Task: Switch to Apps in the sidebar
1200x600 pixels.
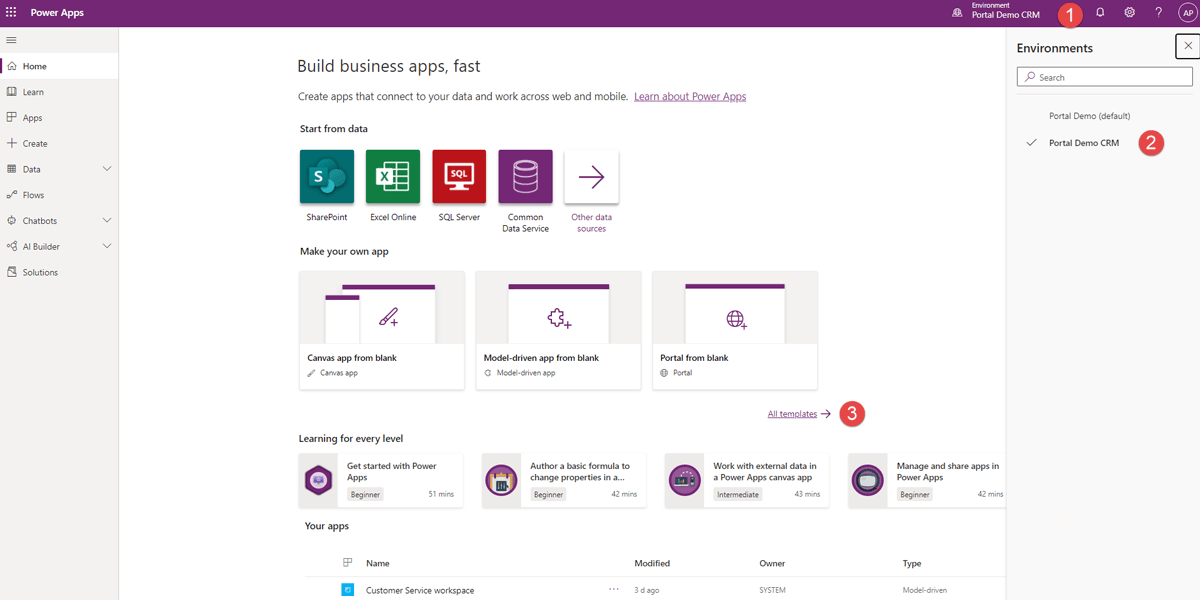Action: tap(33, 117)
